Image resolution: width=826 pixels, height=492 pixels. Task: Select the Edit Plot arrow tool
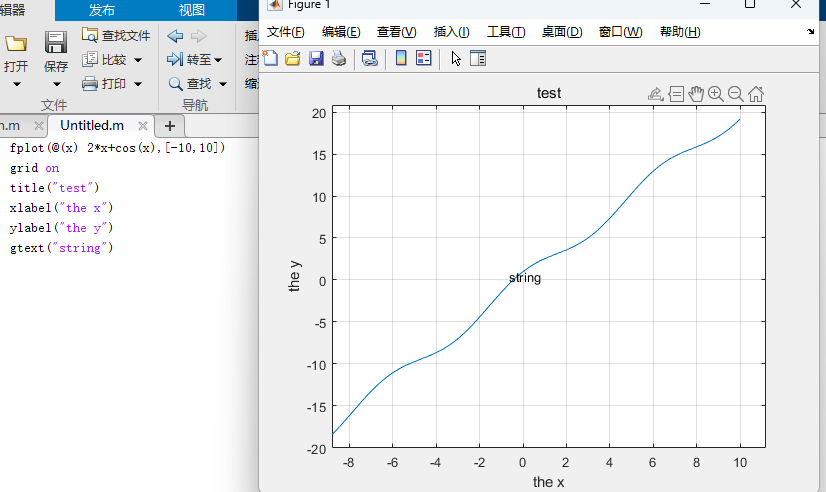(456, 58)
